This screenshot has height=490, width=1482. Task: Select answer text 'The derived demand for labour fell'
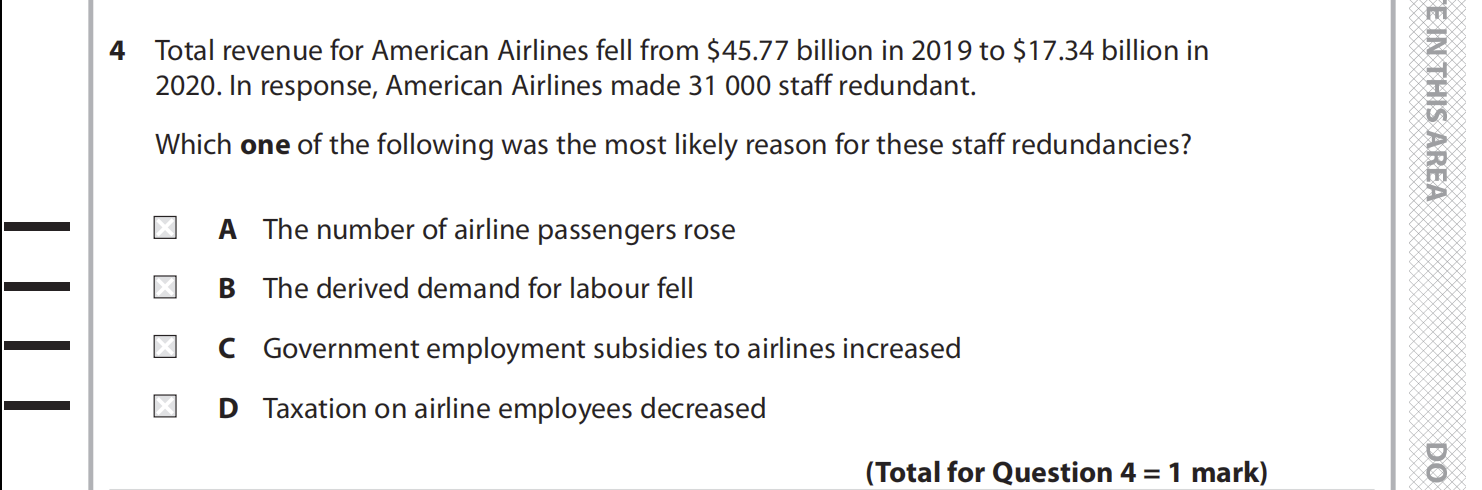(x=478, y=289)
